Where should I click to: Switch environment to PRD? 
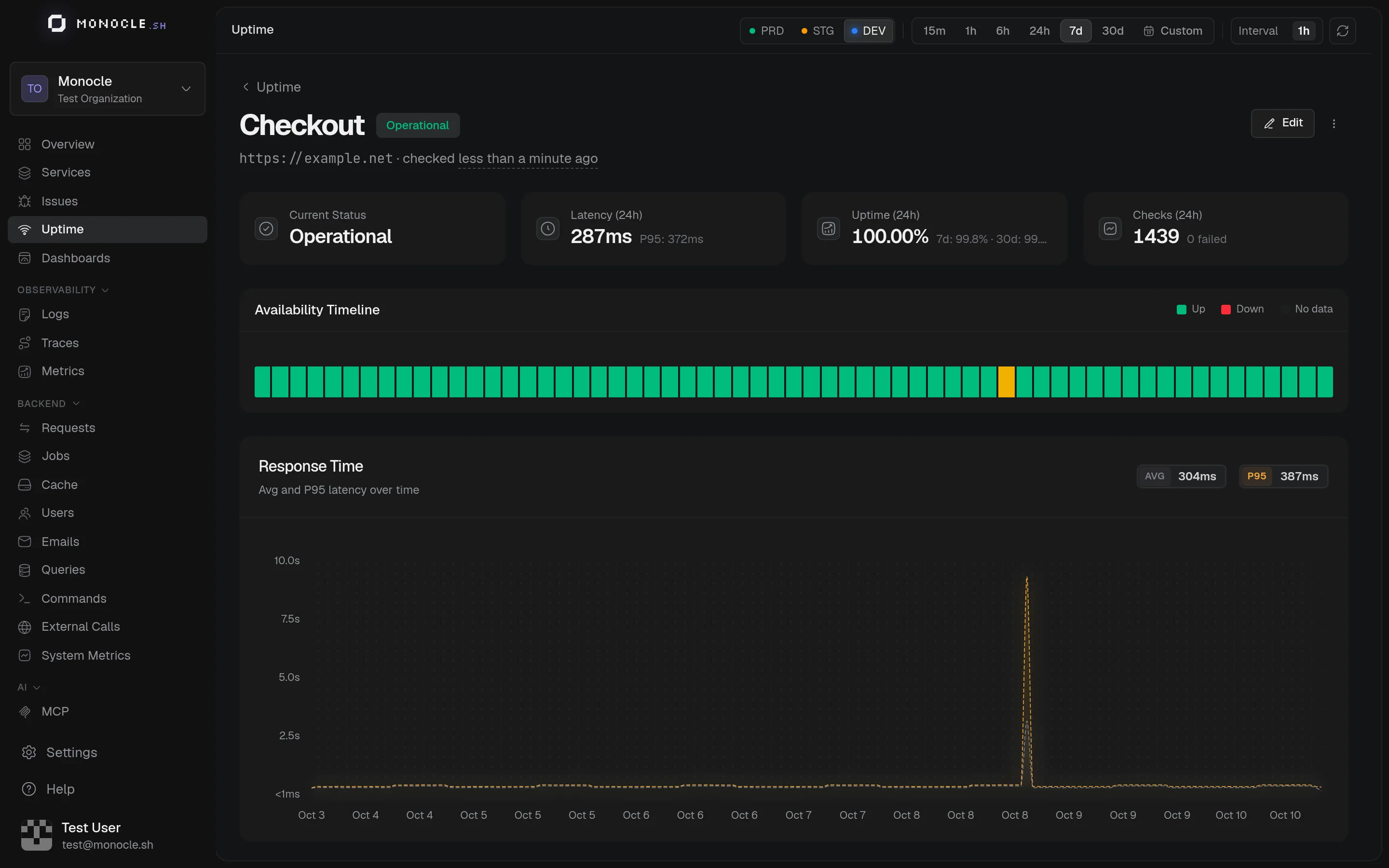pos(766,31)
